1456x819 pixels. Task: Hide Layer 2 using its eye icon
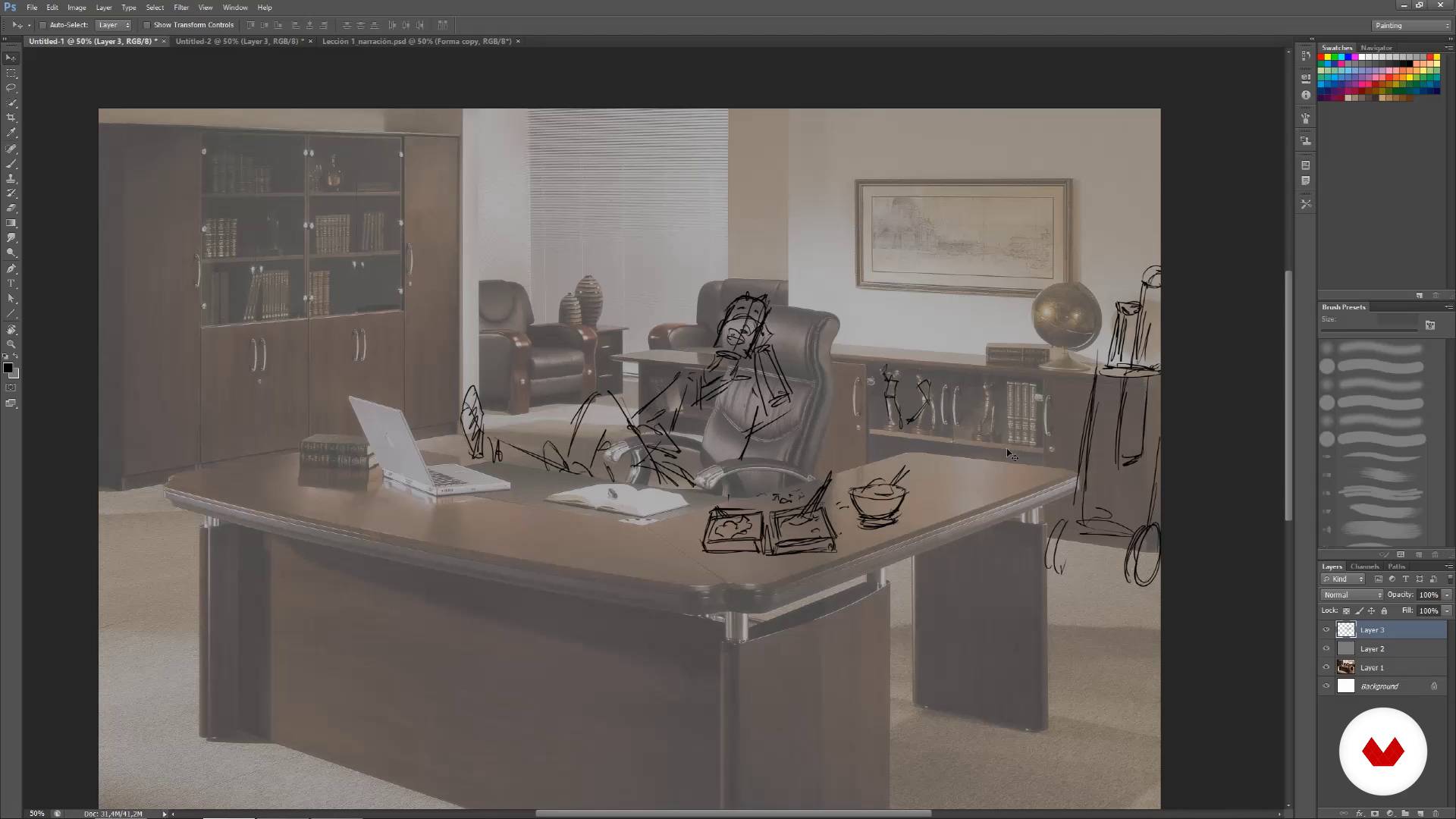(x=1326, y=649)
